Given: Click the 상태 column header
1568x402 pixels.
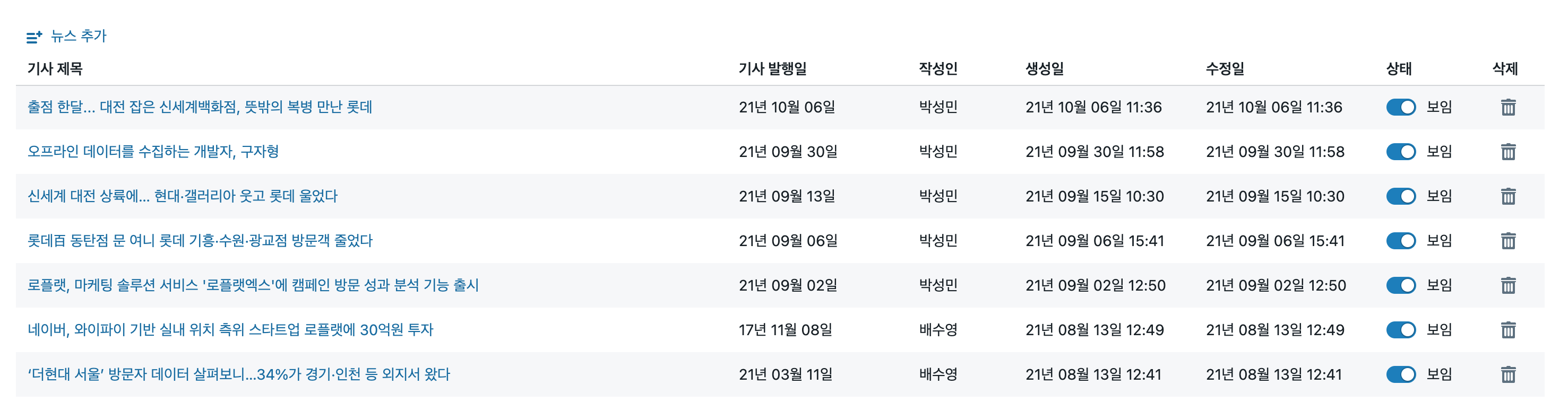Looking at the screenshot, I should pos(1398,69).
